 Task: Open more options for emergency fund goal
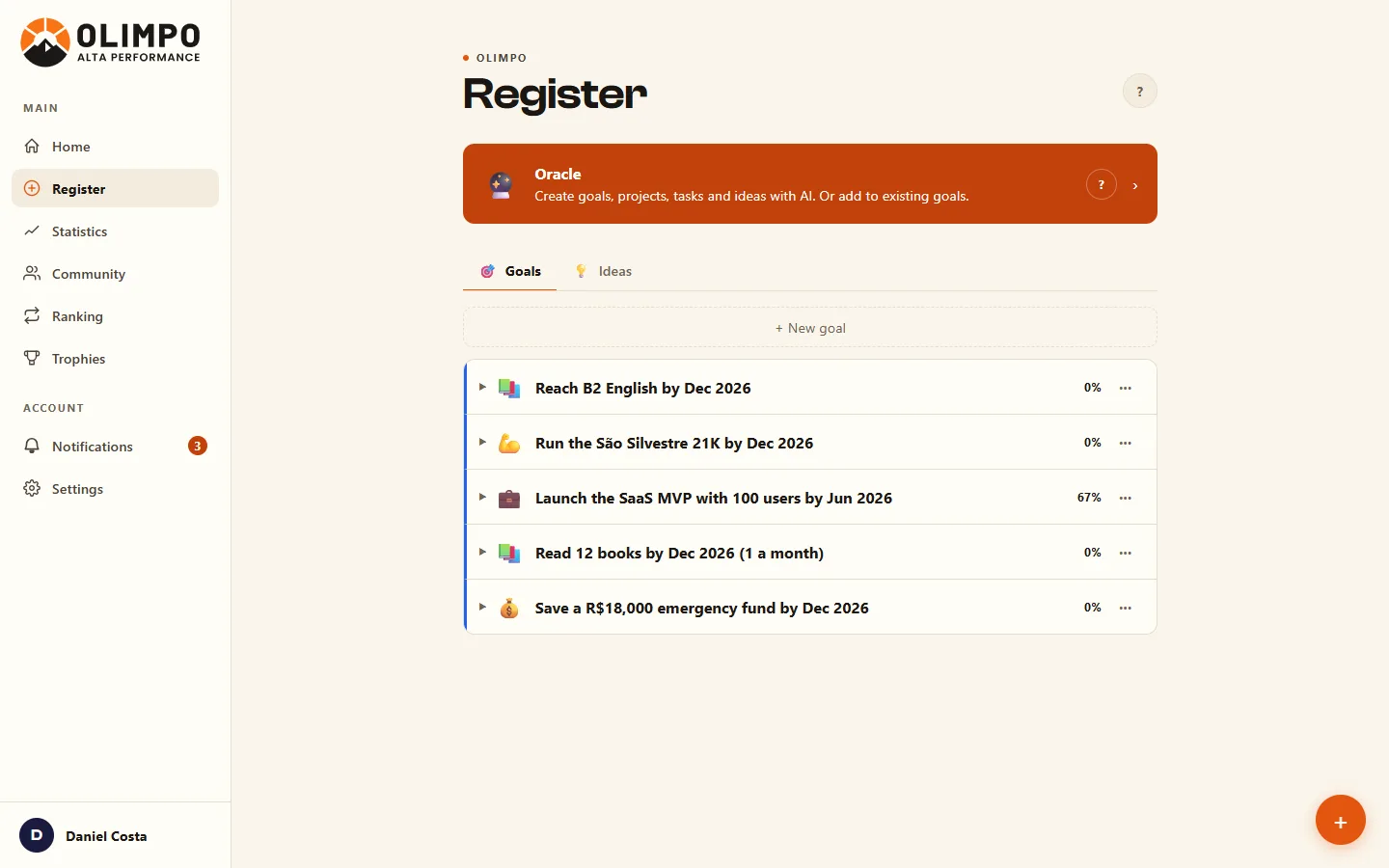coord(1126,608)
